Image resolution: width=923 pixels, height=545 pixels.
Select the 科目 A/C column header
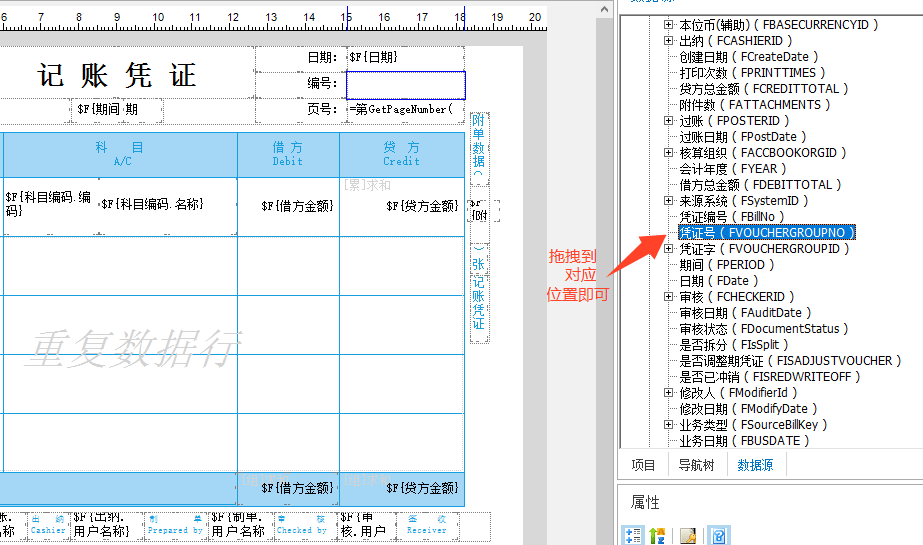point(121,154)
